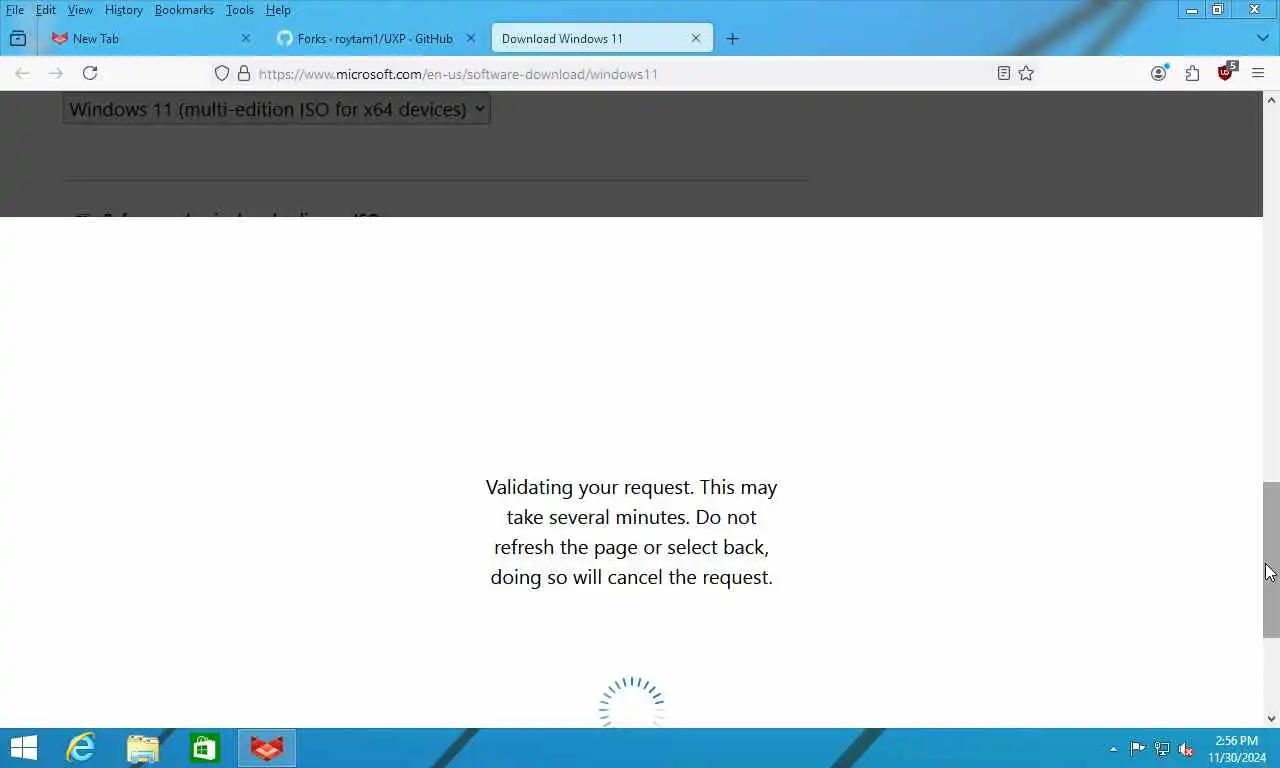Open the Firefox View tab icon

[18, 38]
